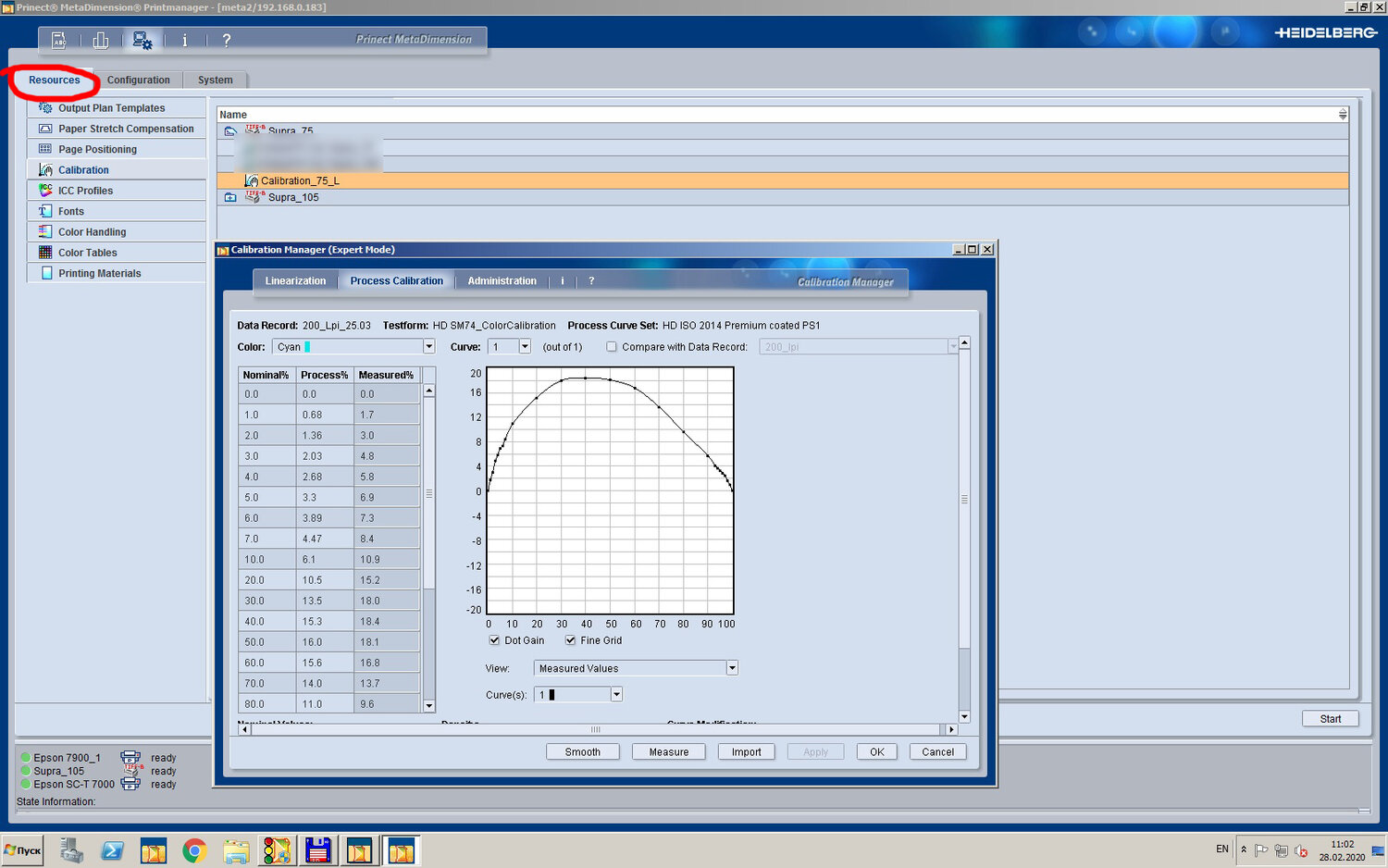Click the Supra_105 TIFF-B device icon in list
This screenshot has height=868, width=1388.
pyautogui.click(x=254, y=196)
